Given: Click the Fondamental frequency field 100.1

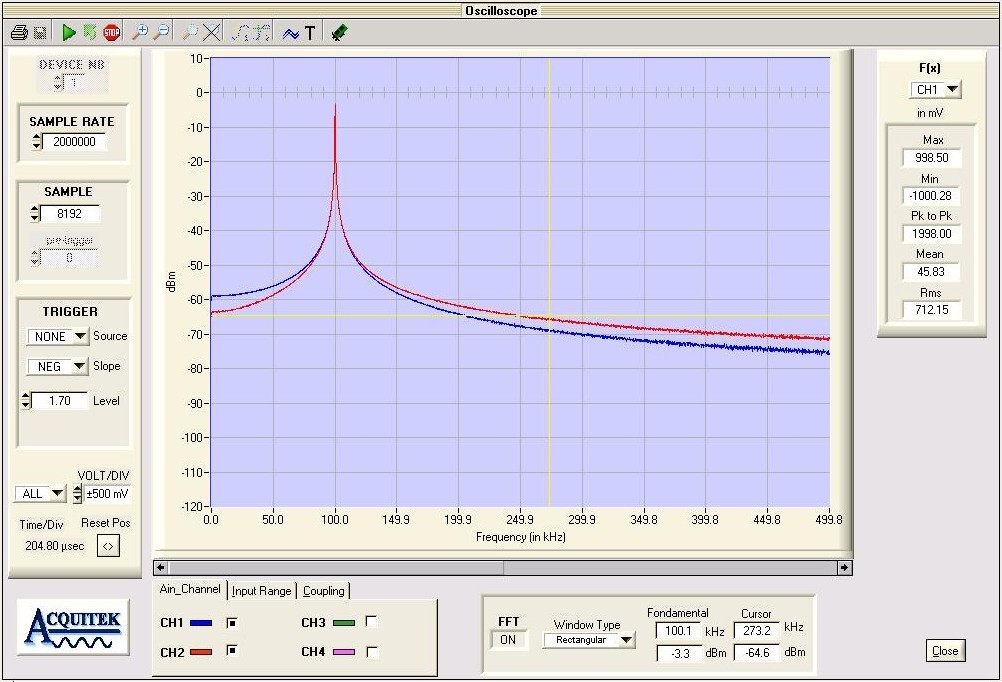Looking at the screenshot, I should (x=678, y=631).
